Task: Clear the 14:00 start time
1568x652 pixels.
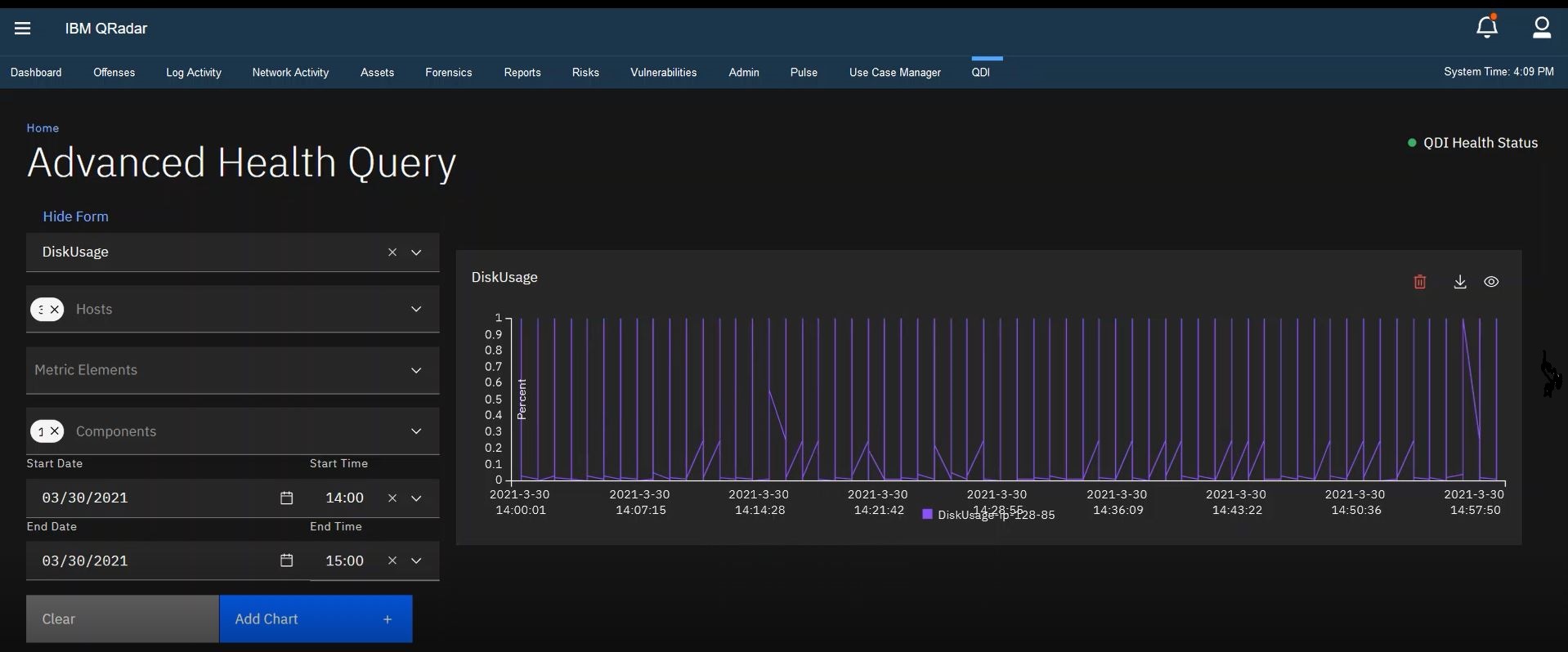Action: tap(393, 498)
